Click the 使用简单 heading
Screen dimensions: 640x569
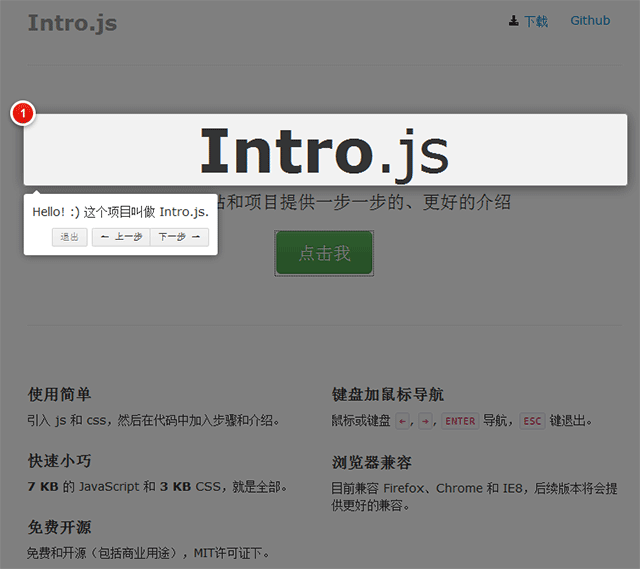(x=60, y=395)
